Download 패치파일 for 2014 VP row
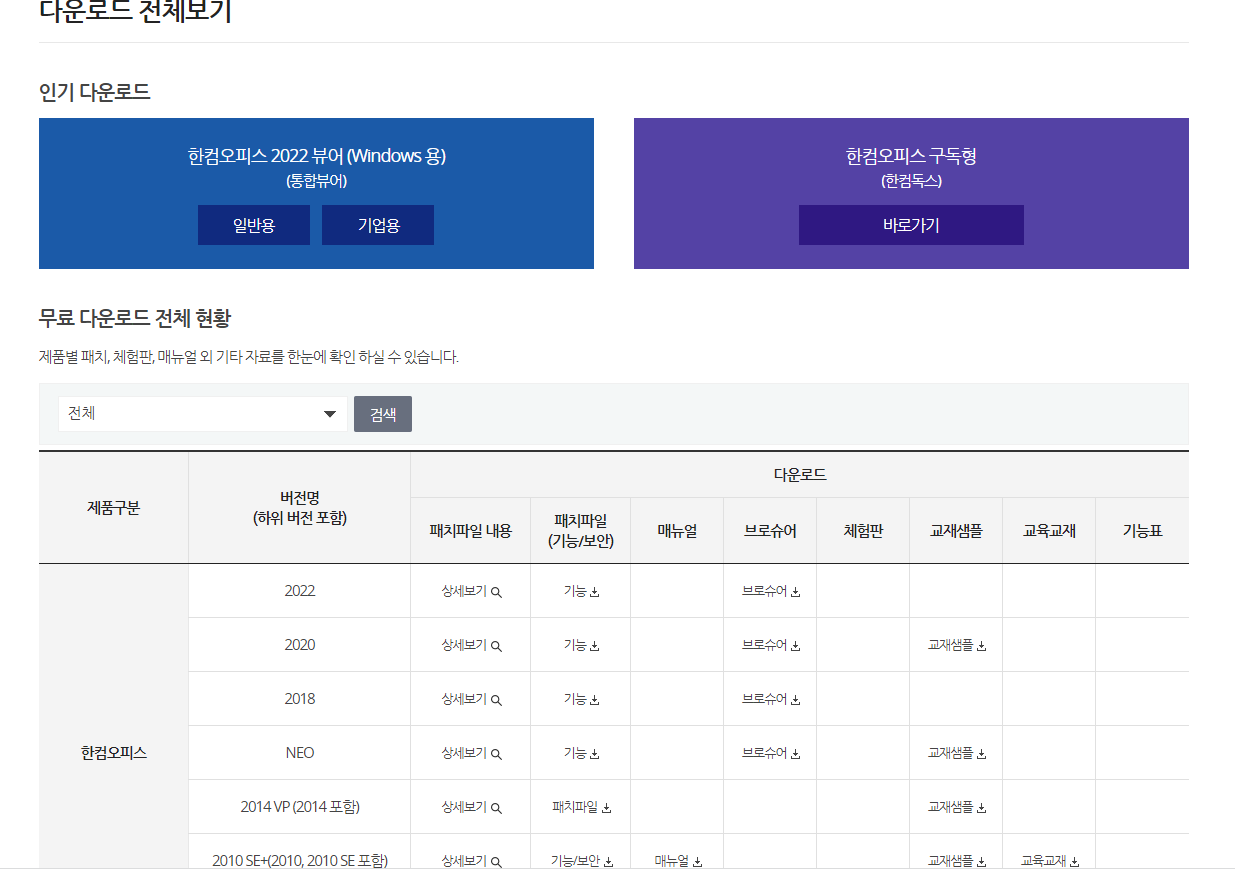The height and width of the screenshot is (872, 1235). point(581,807)
